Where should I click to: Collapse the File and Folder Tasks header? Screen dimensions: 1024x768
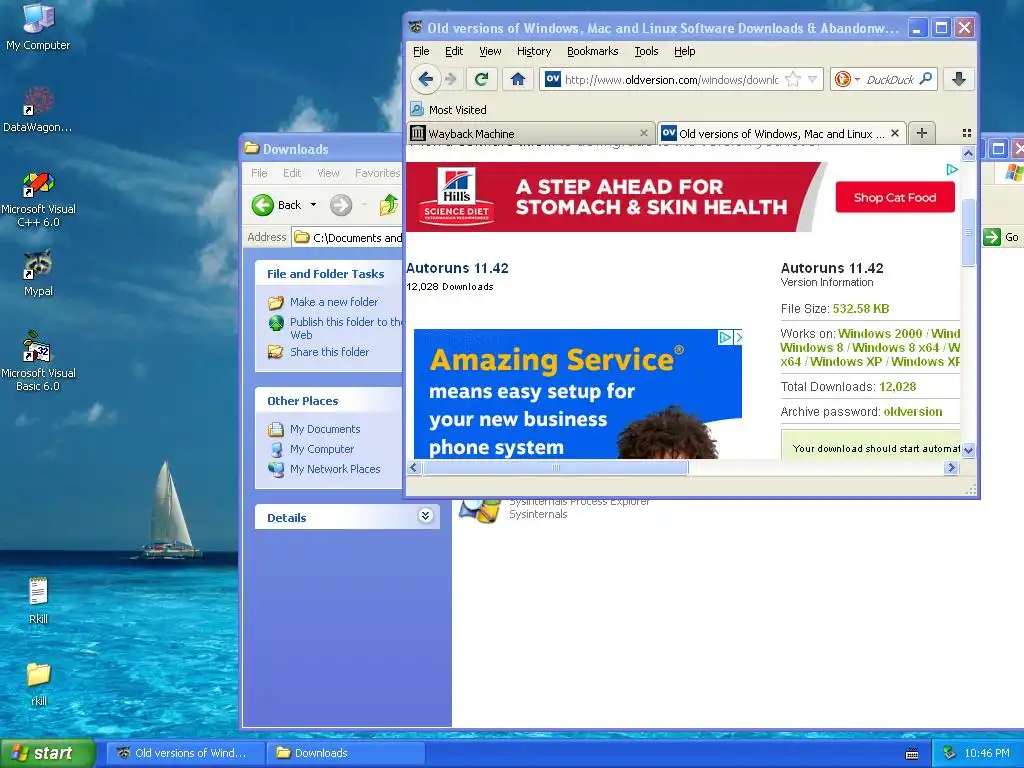click(328, 274)
